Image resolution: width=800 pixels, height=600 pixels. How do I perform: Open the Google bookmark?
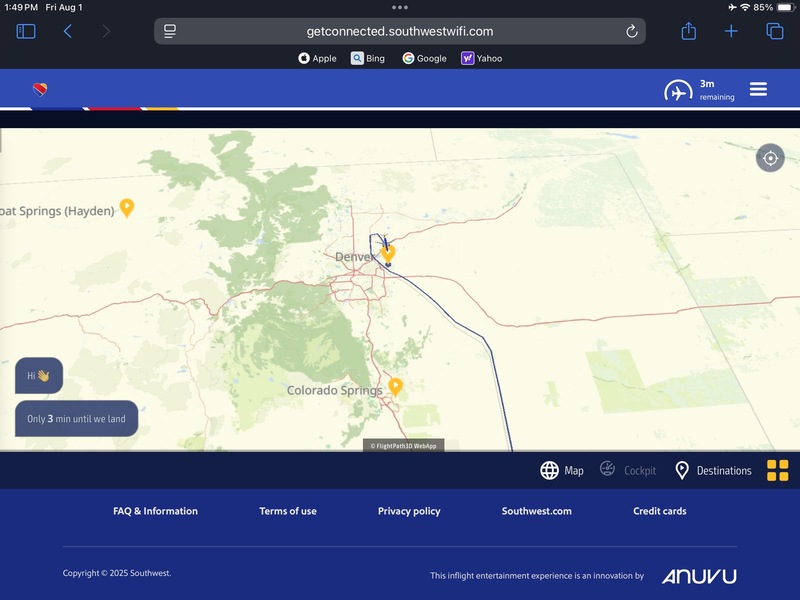pyautogui.click(x=424, y=58)
